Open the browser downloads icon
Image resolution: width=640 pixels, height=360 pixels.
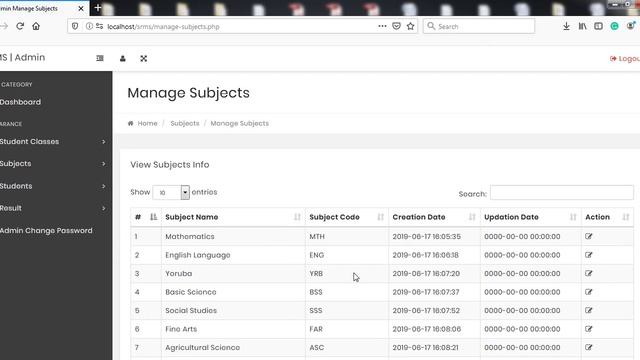pos(566,26)
